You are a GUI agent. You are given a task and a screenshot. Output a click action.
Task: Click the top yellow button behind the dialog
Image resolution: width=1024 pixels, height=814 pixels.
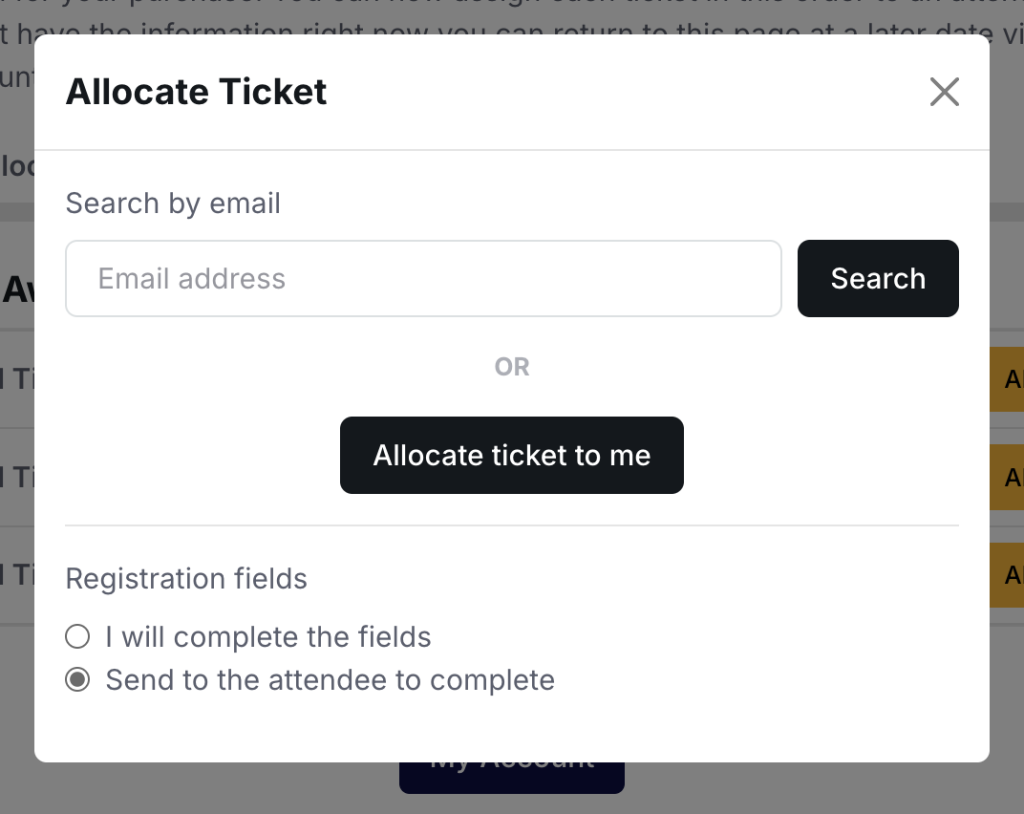pos(1007,380)
